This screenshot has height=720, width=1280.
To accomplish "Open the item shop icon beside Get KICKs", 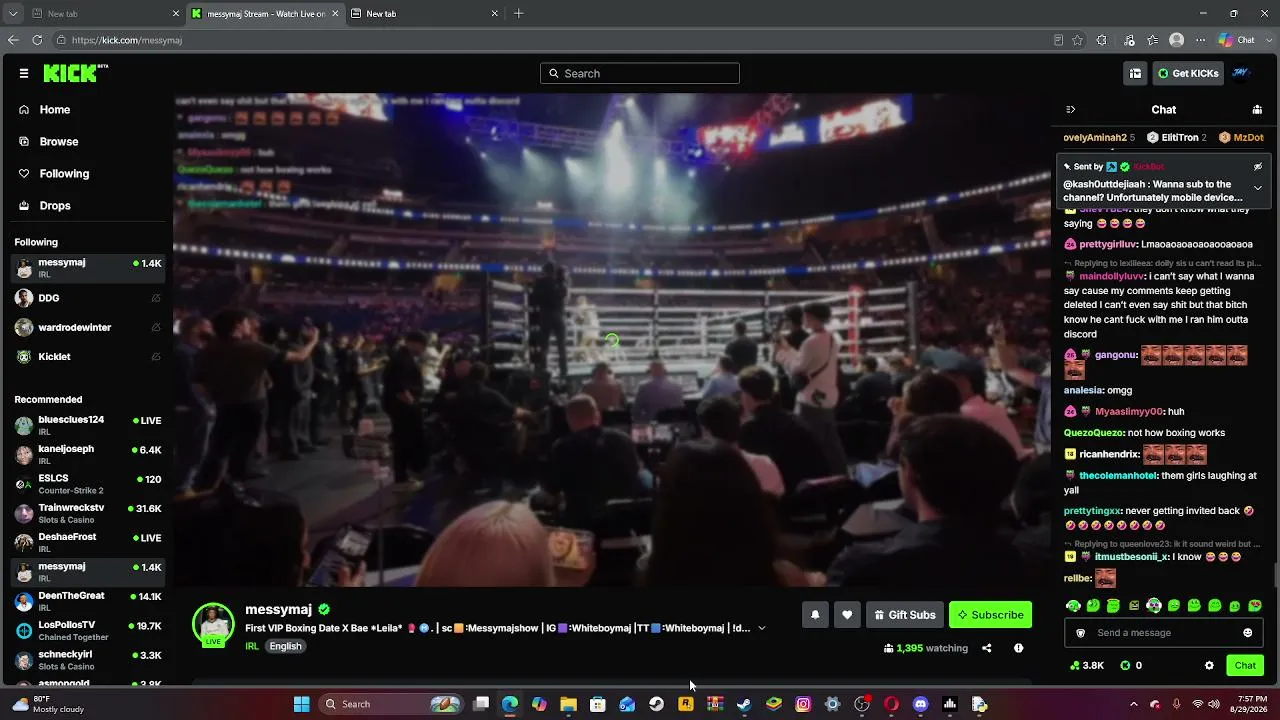I will click(x=1135, y=73).
